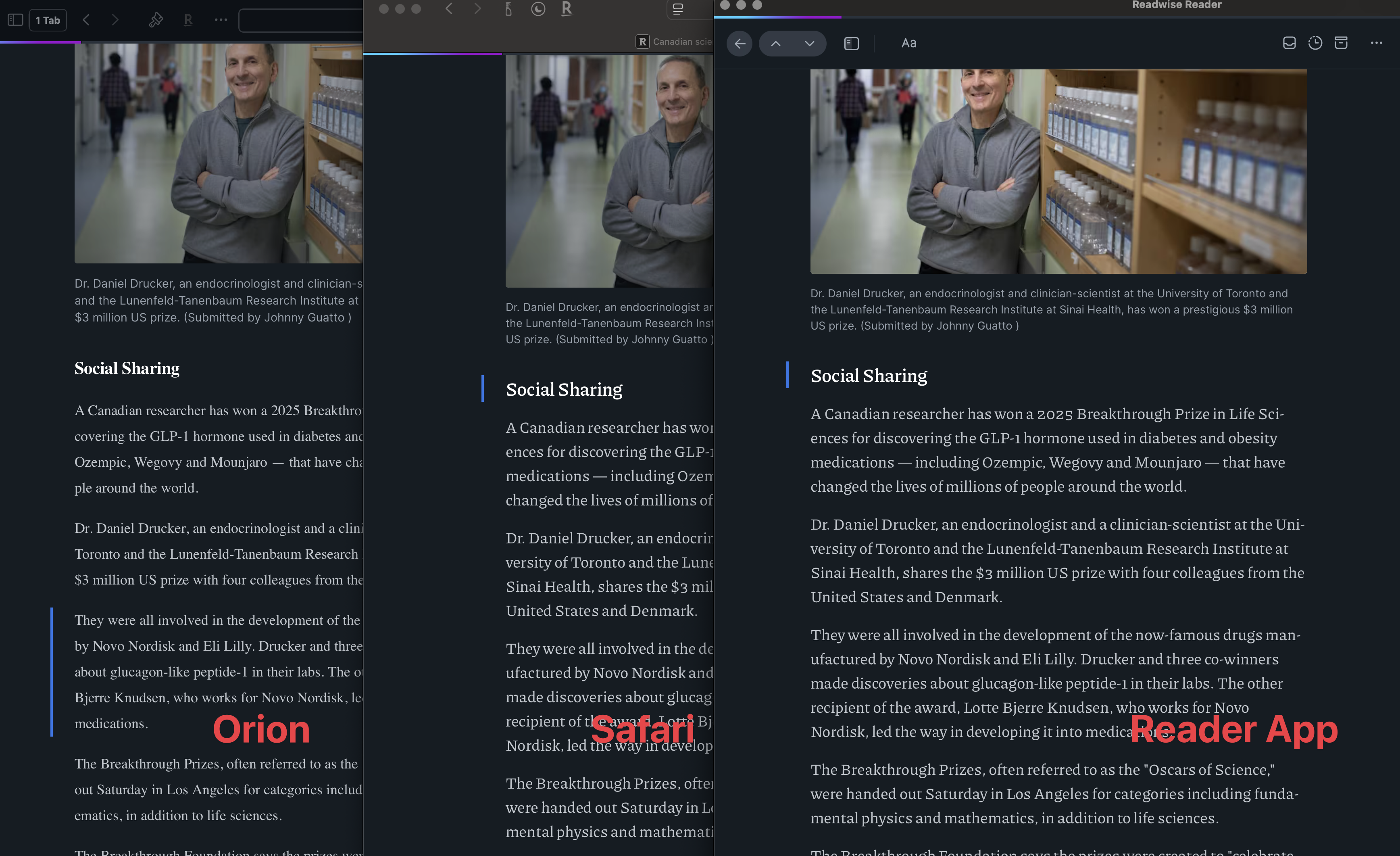1400x856 pixels.
Task: Go to the next document with the down chevron
Action: click(810, 43)
